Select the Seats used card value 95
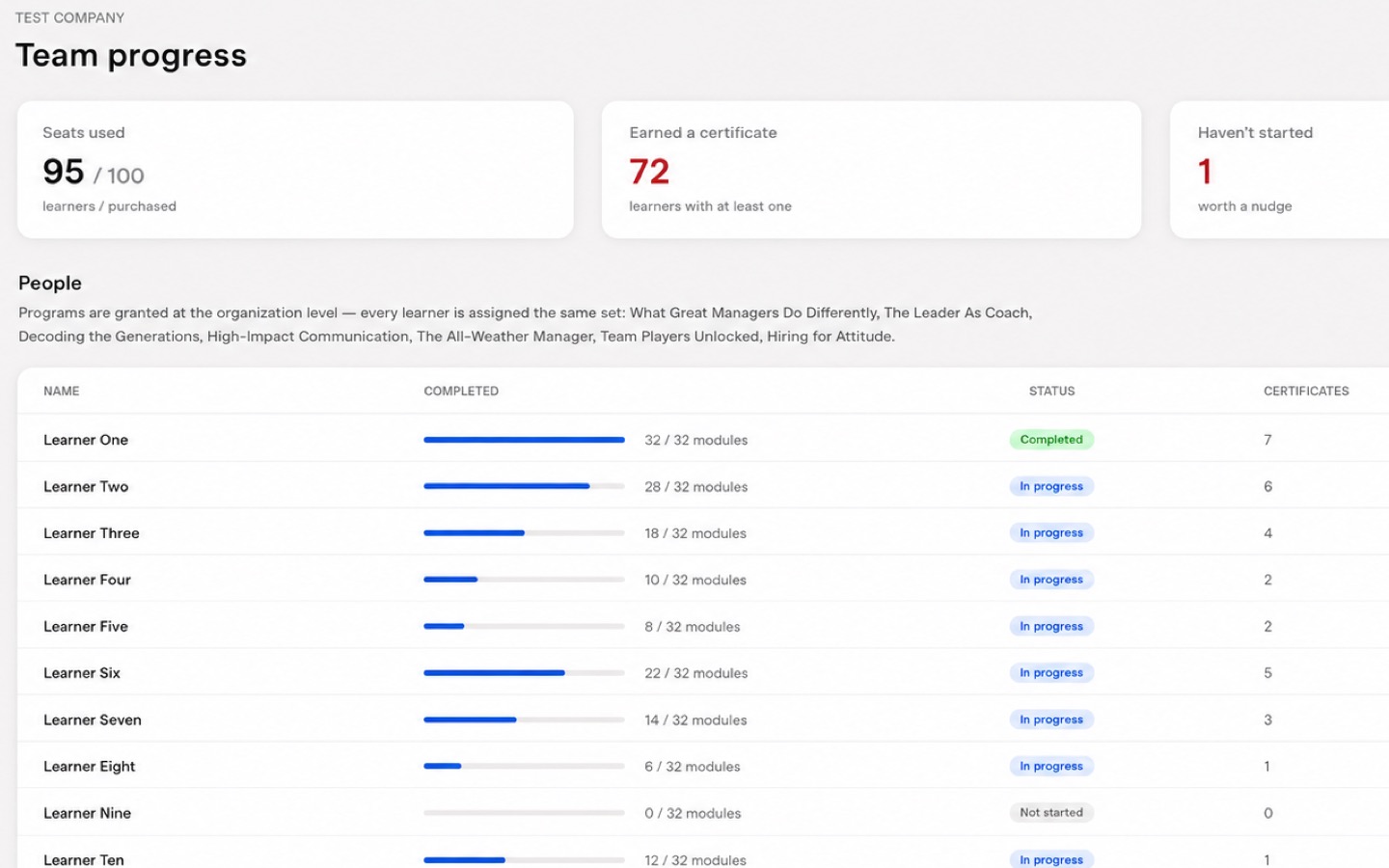 tap(64, 172)
